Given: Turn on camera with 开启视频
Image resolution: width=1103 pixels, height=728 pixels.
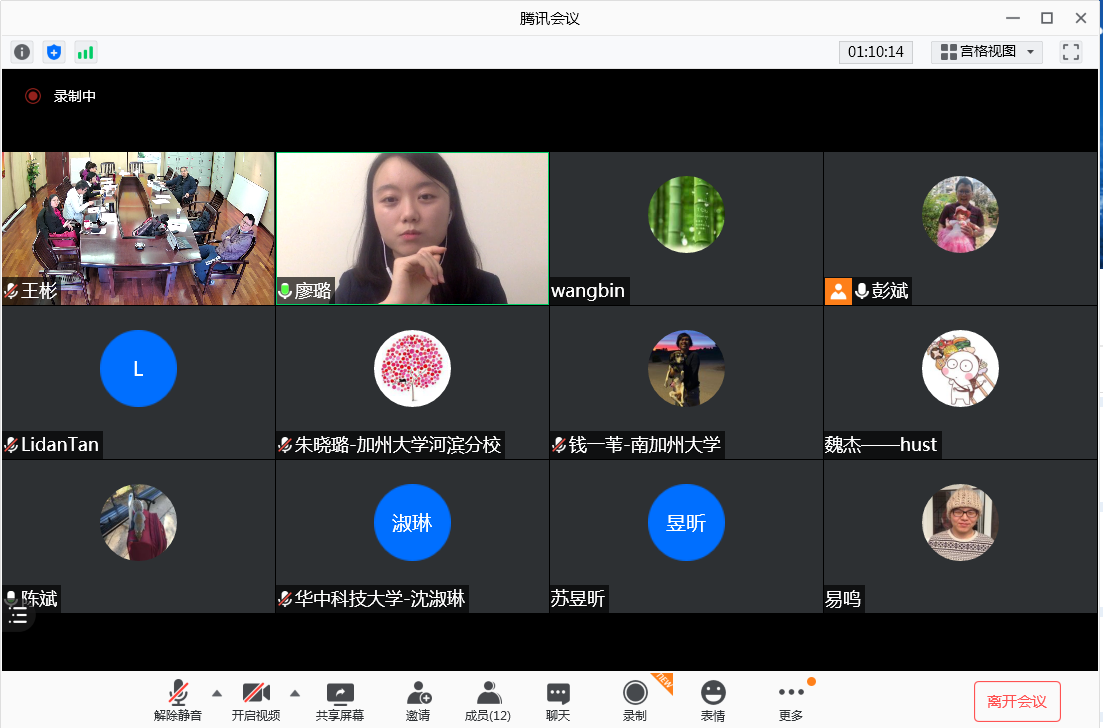Looking at the screenshot, I should coord(256,700).
